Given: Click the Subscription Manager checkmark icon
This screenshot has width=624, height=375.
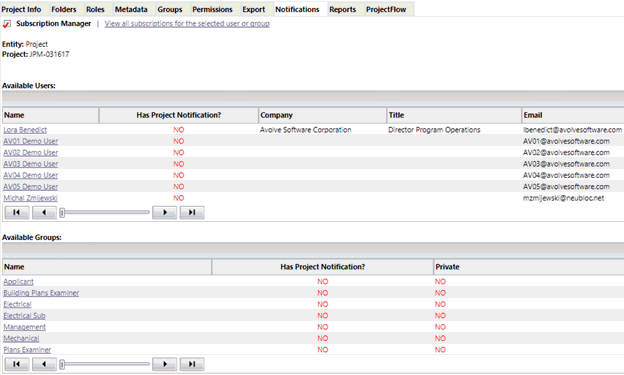Looking at the screenshot, I should tap(7, 24).
